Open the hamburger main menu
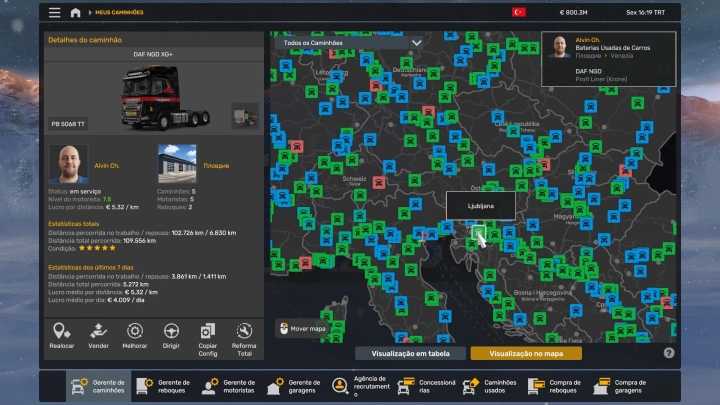The image size is (720, 405). click(x=55, y=12)
